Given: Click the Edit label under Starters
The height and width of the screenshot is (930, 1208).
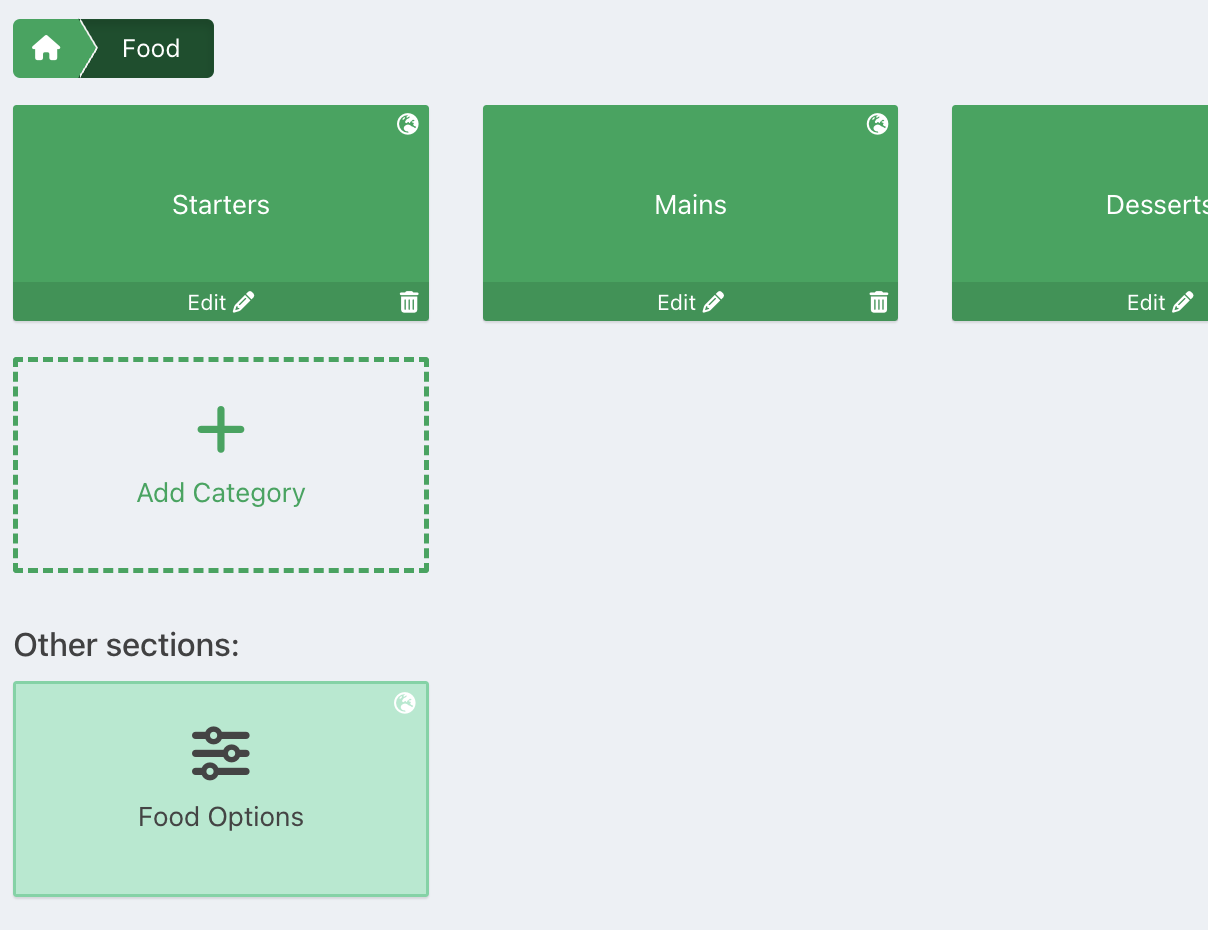Looking at the screenshot, I should click(x=207, y=302).
